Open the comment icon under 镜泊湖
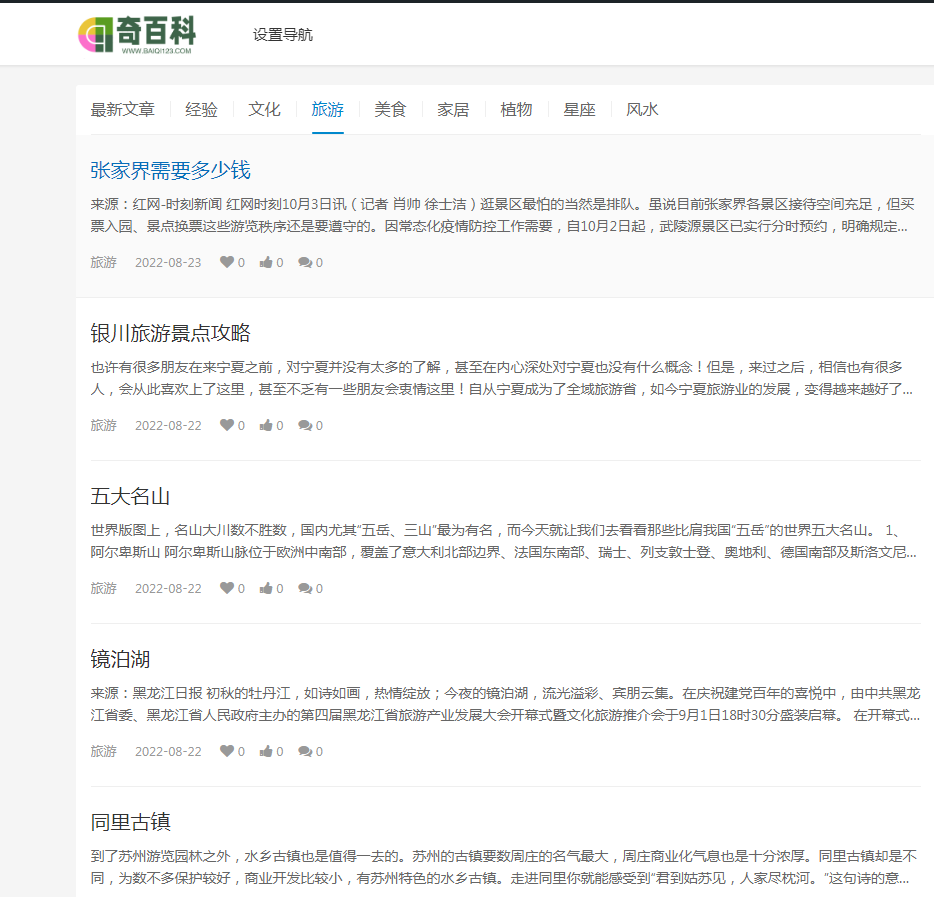Image resolution: width=934 pixels, height=897 pixels. point(304,751)
